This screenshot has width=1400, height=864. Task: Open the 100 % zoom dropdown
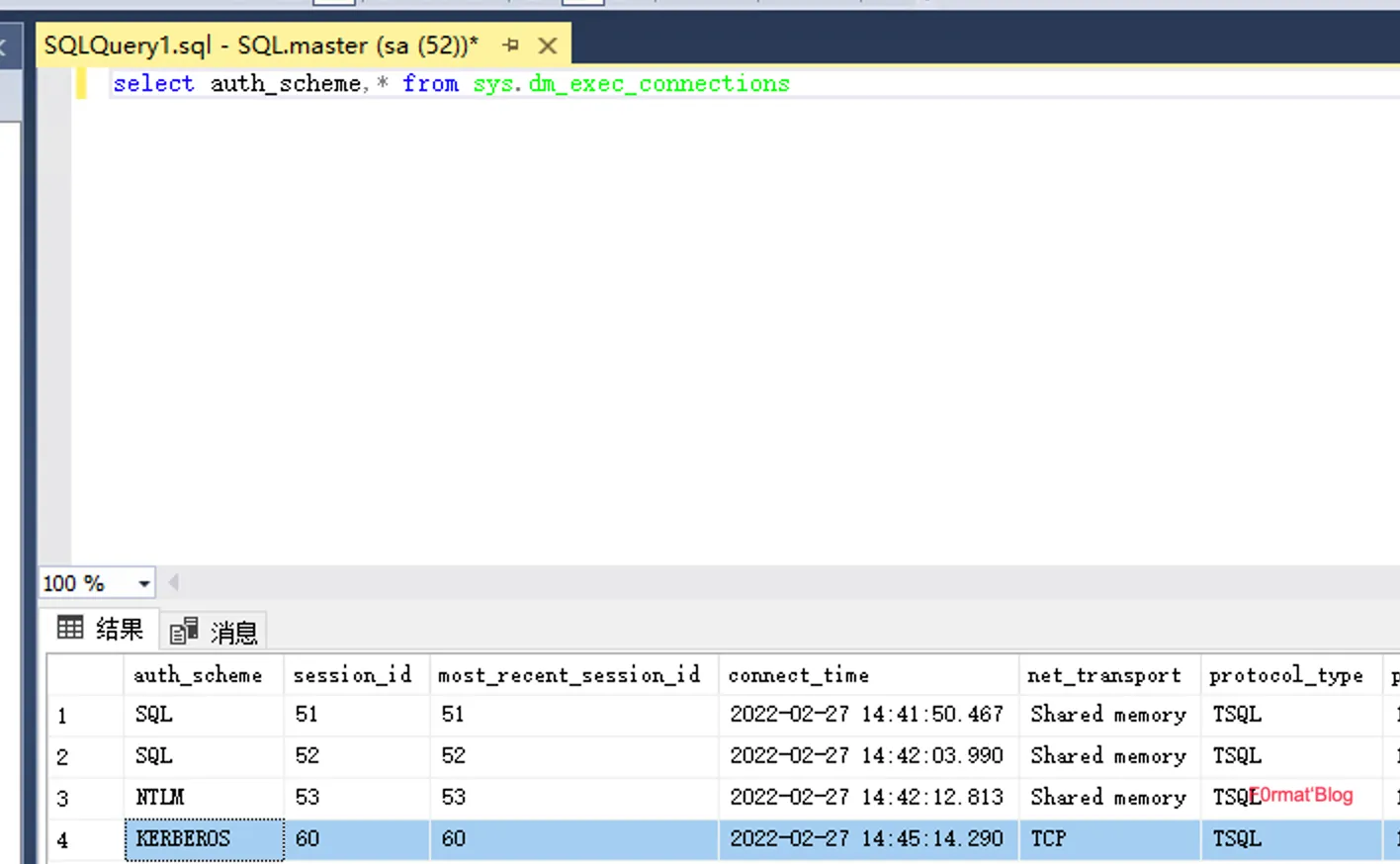tap(144, 583)
